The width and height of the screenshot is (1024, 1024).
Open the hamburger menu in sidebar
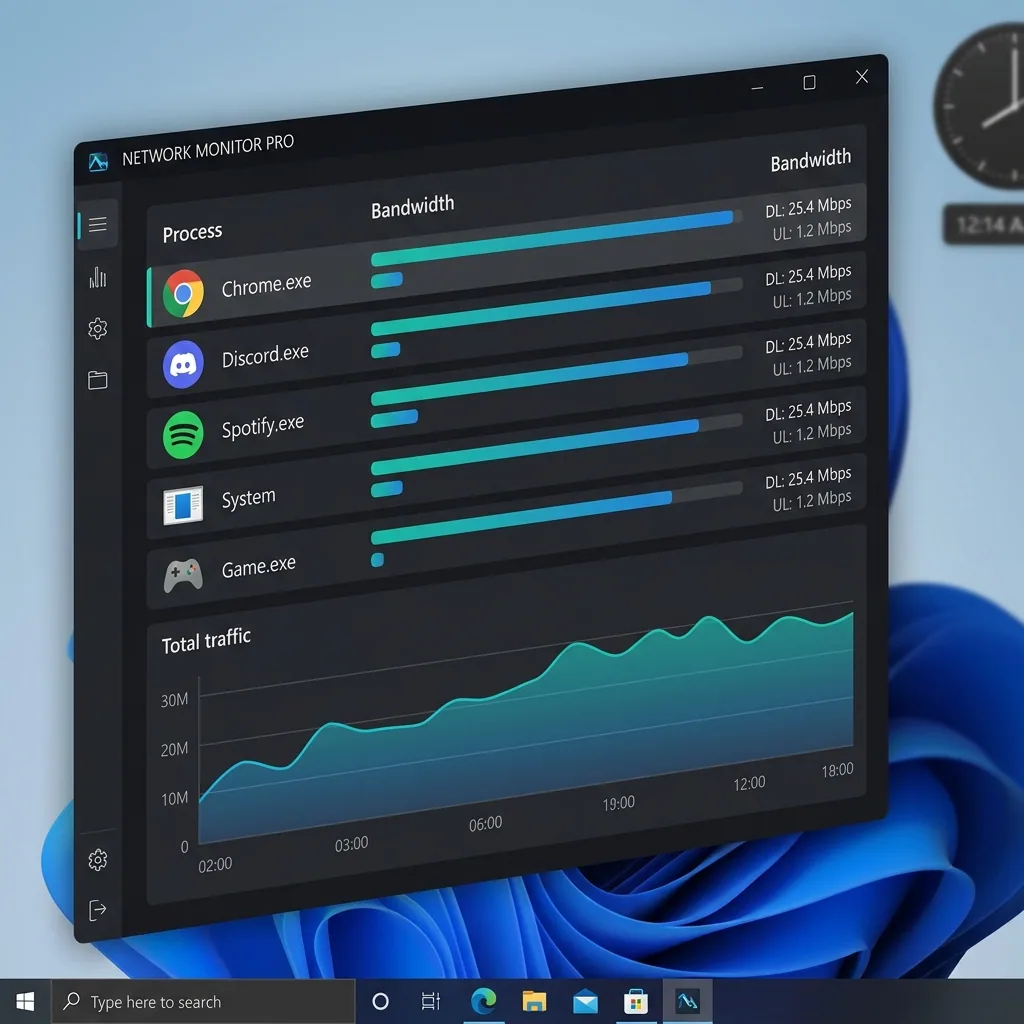point(97,224)
